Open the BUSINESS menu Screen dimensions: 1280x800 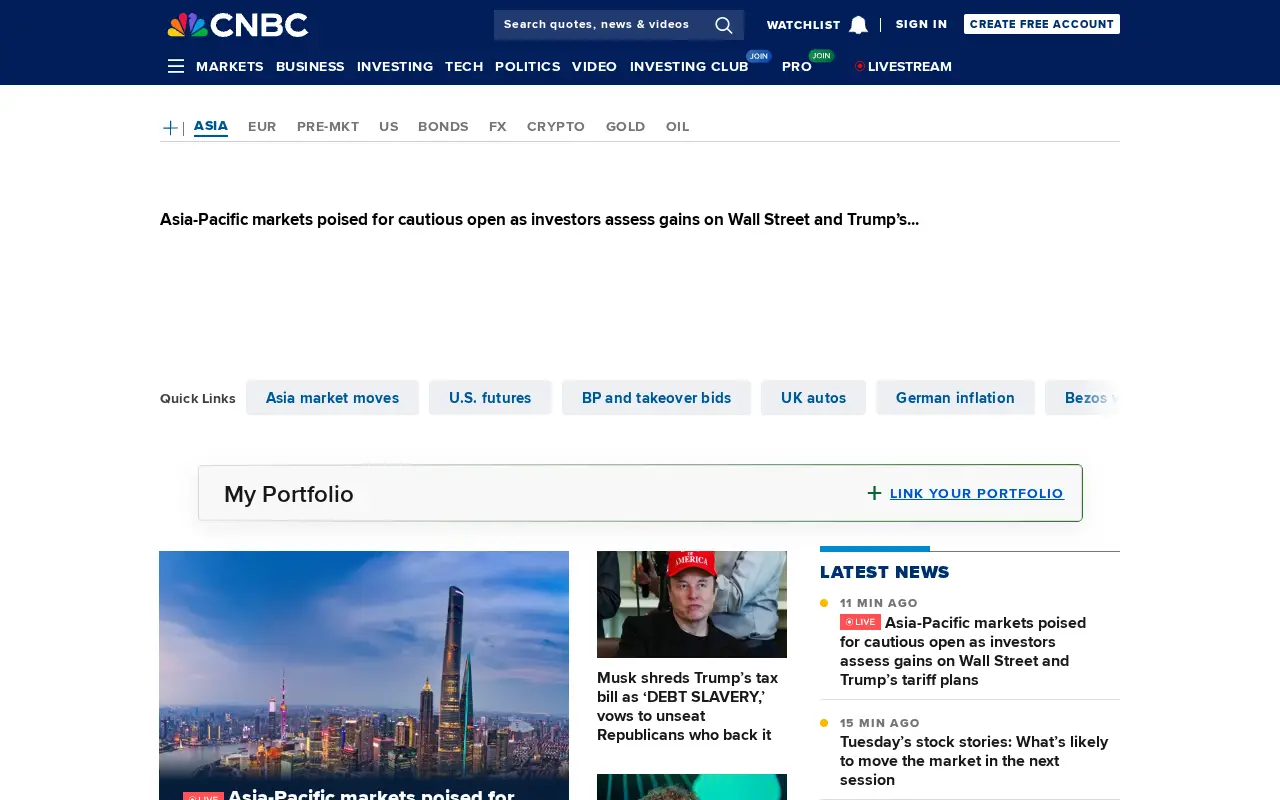tap(310, 66)
